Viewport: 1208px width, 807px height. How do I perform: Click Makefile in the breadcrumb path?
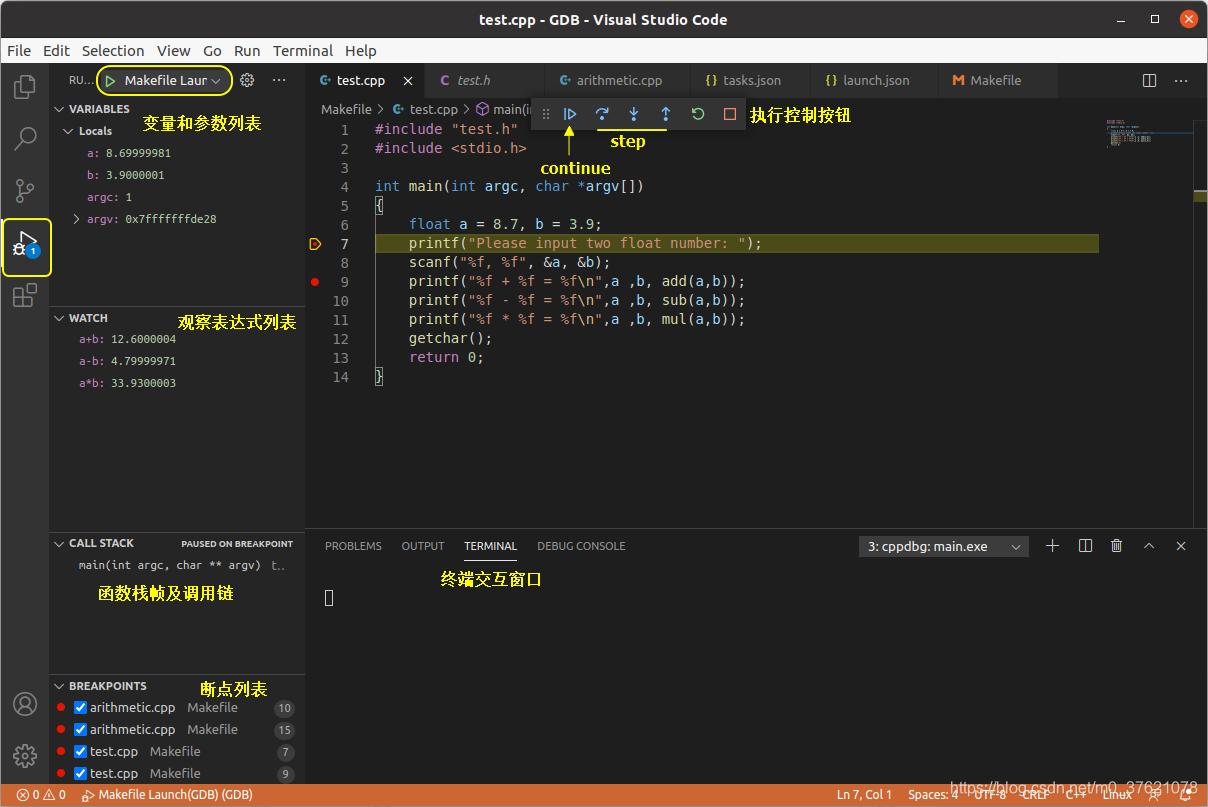(346, 110)
